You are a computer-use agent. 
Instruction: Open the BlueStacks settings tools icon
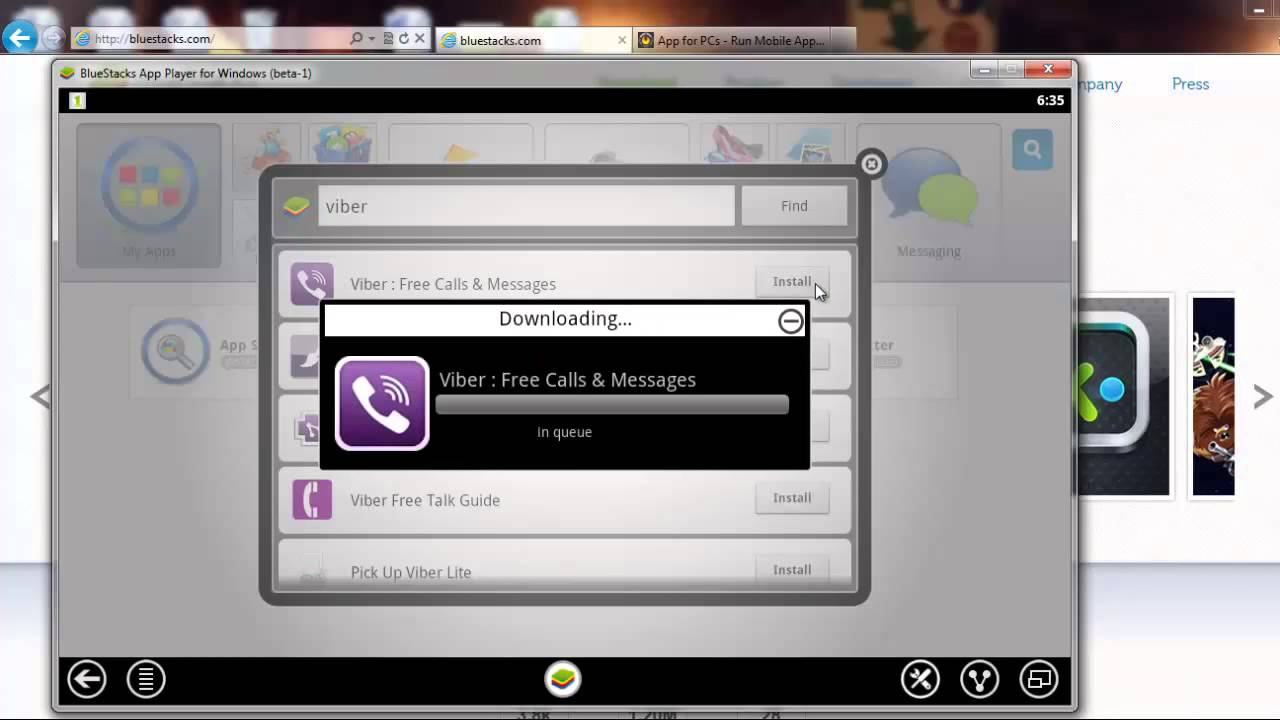pyautogui.click(x=920, y=680)
